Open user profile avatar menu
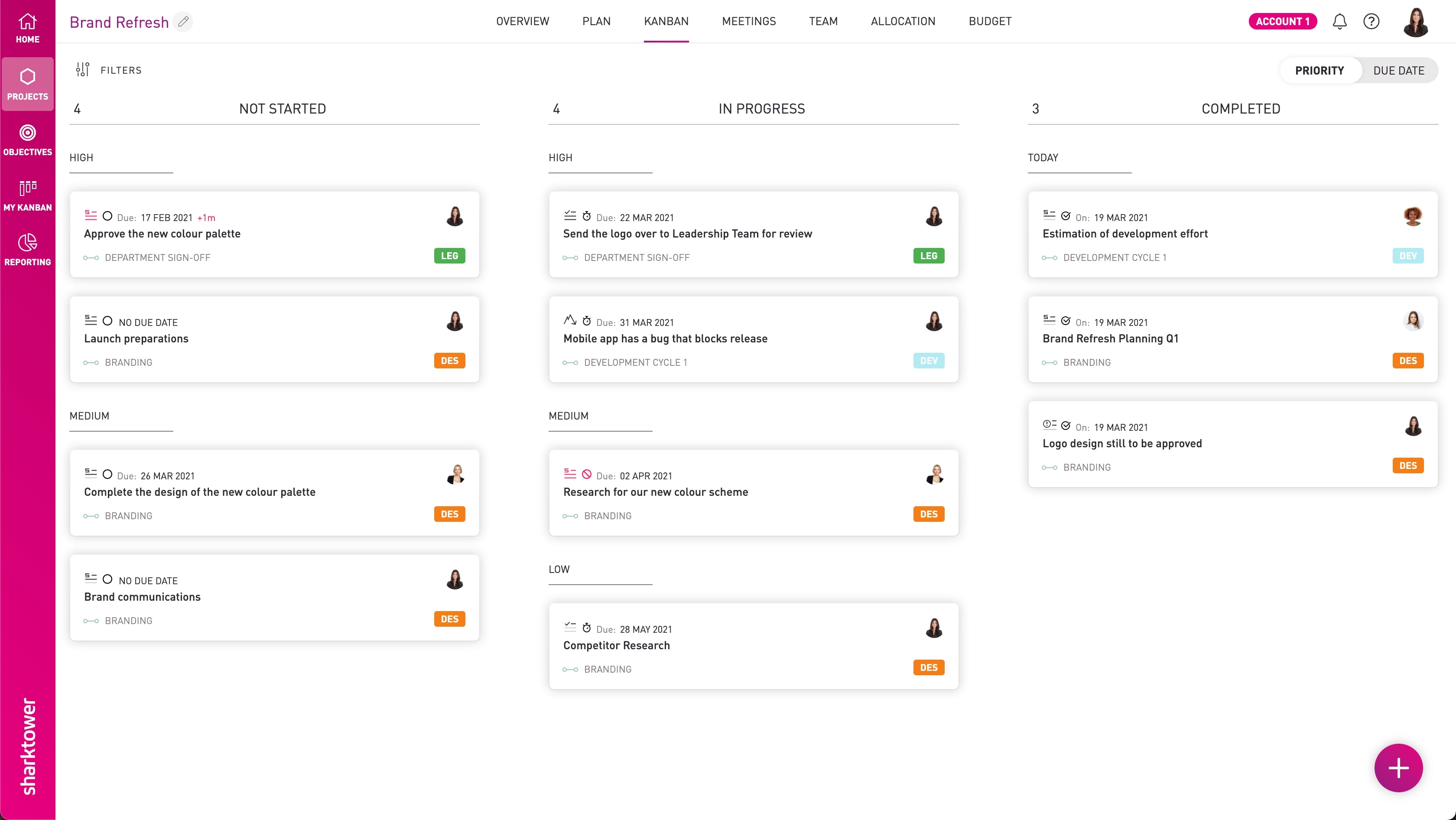 point(1415,22)
